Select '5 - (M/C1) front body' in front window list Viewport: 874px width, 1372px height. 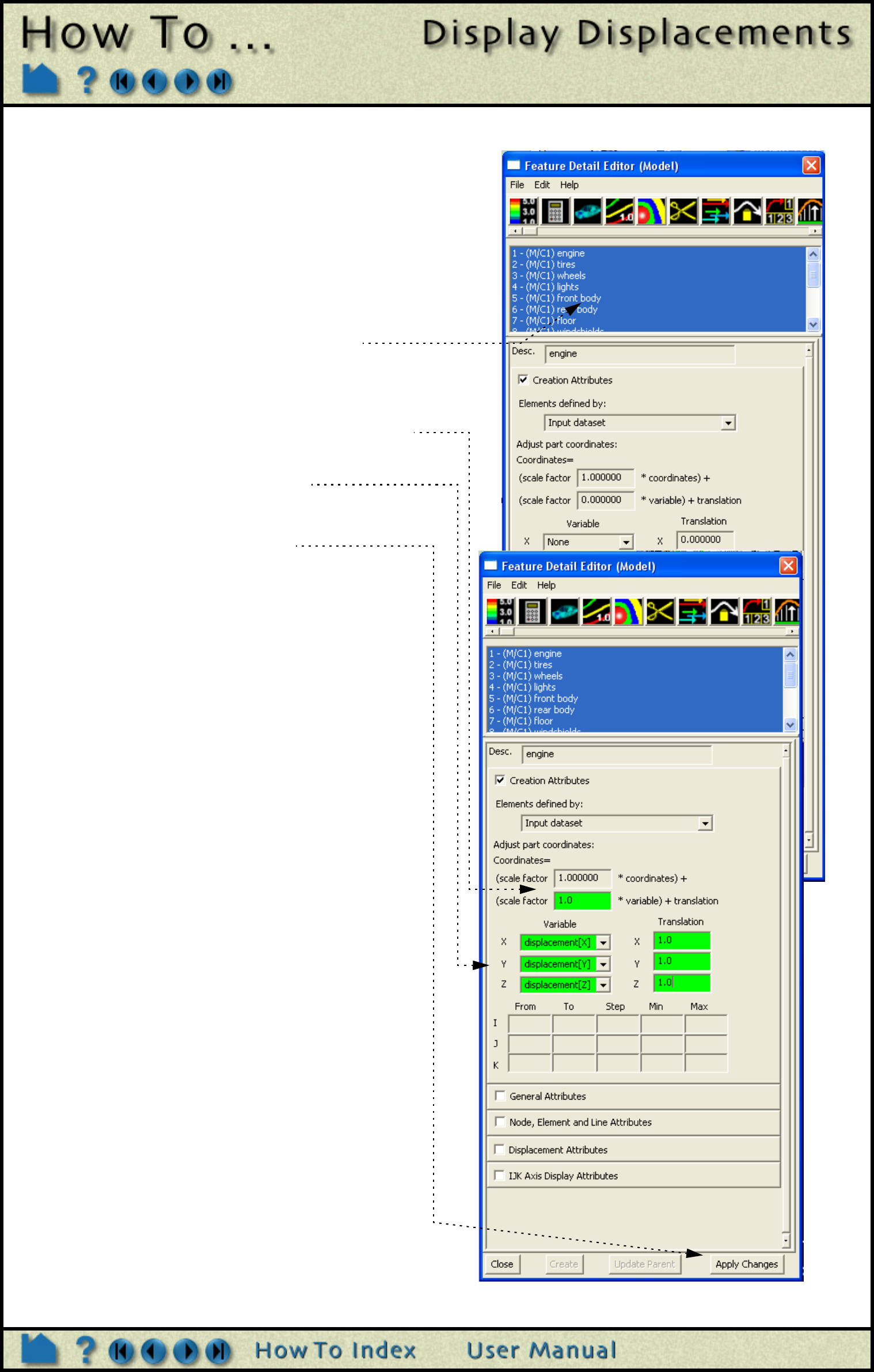click(634, 698)
